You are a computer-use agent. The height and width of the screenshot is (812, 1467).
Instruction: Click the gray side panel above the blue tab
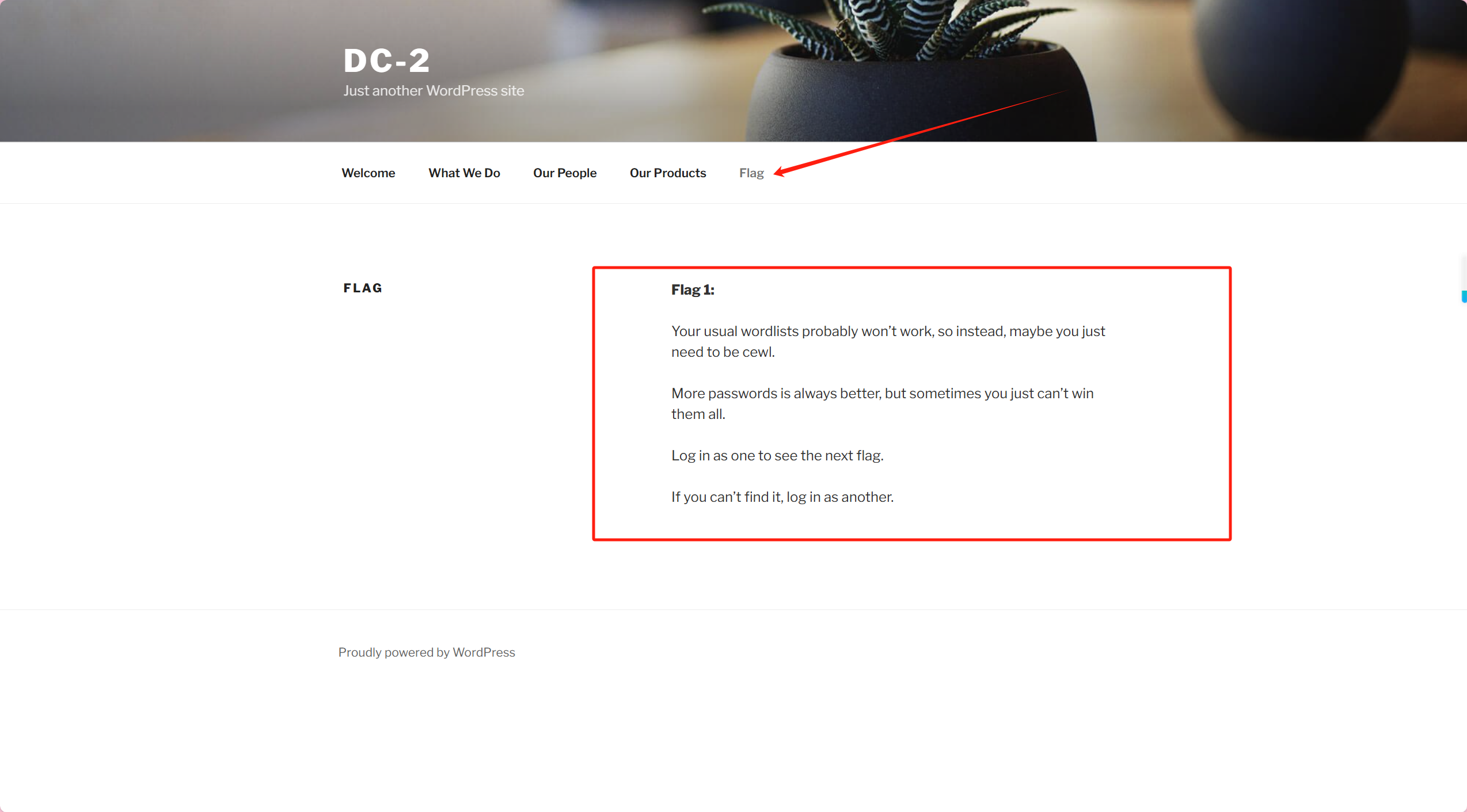click(x=1464, y=272)
